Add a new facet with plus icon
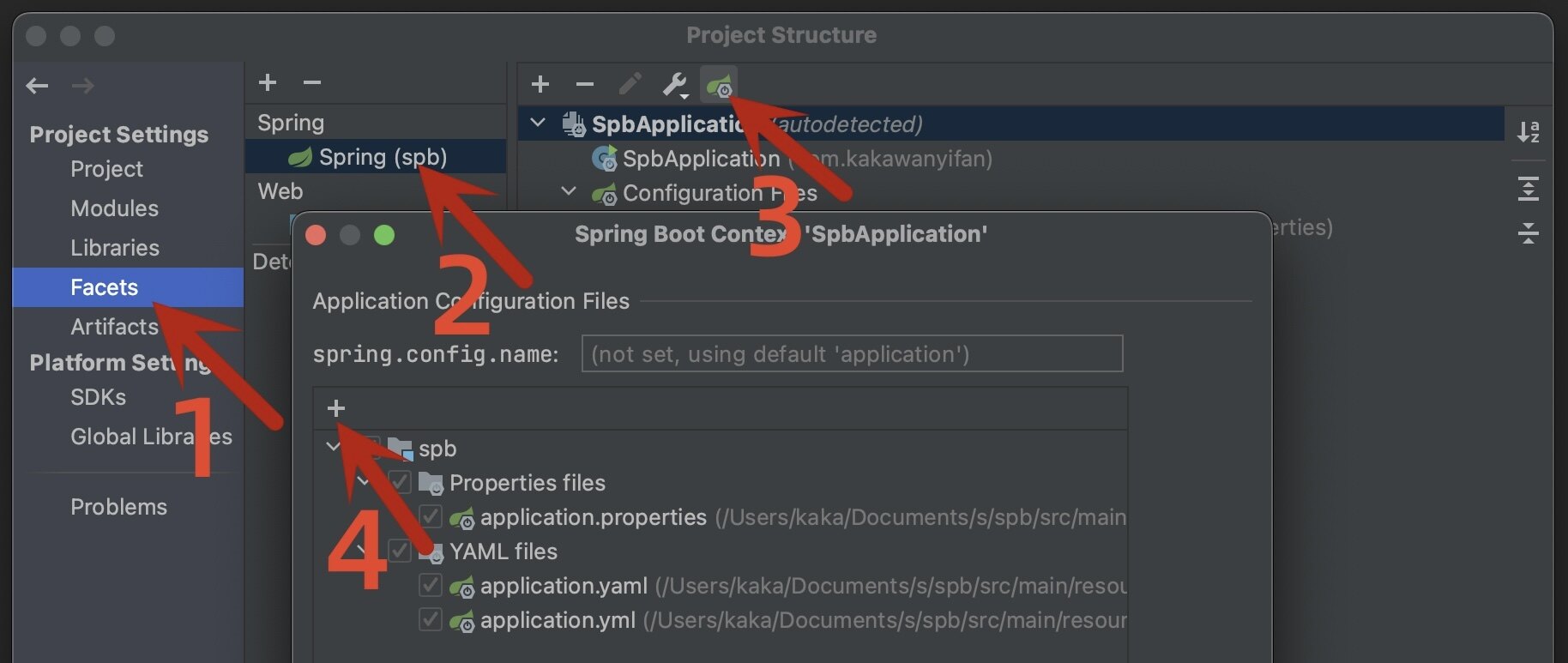The width and height of the screenshot is (1568, 663). tap(268, 82)
